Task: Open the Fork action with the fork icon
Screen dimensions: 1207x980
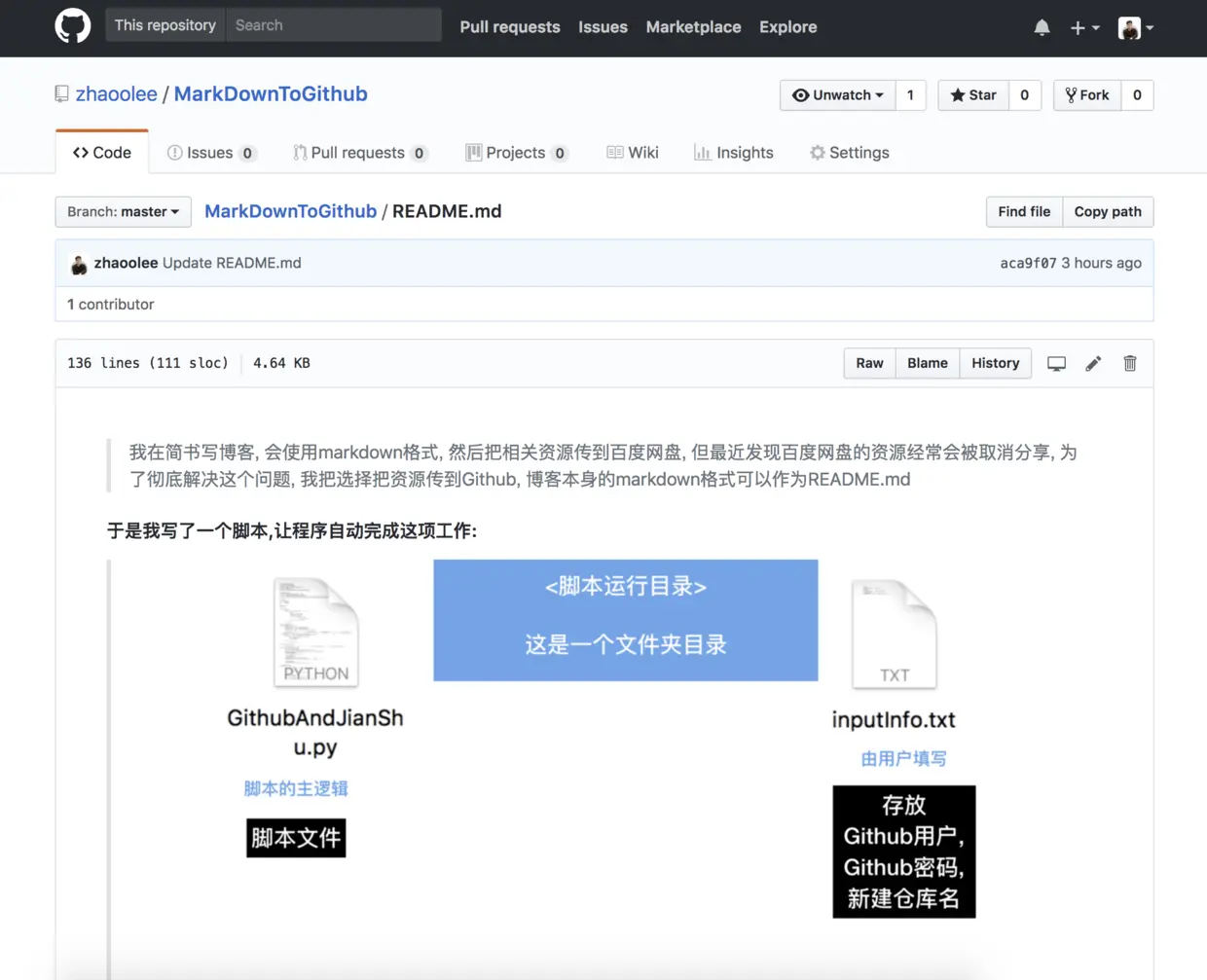Action: coord(1086,94)
